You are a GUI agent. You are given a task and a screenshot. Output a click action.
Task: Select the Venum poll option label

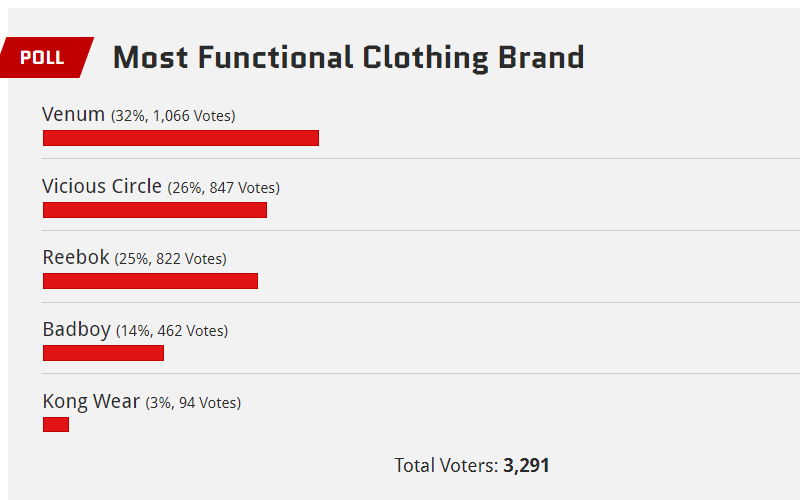73,115
